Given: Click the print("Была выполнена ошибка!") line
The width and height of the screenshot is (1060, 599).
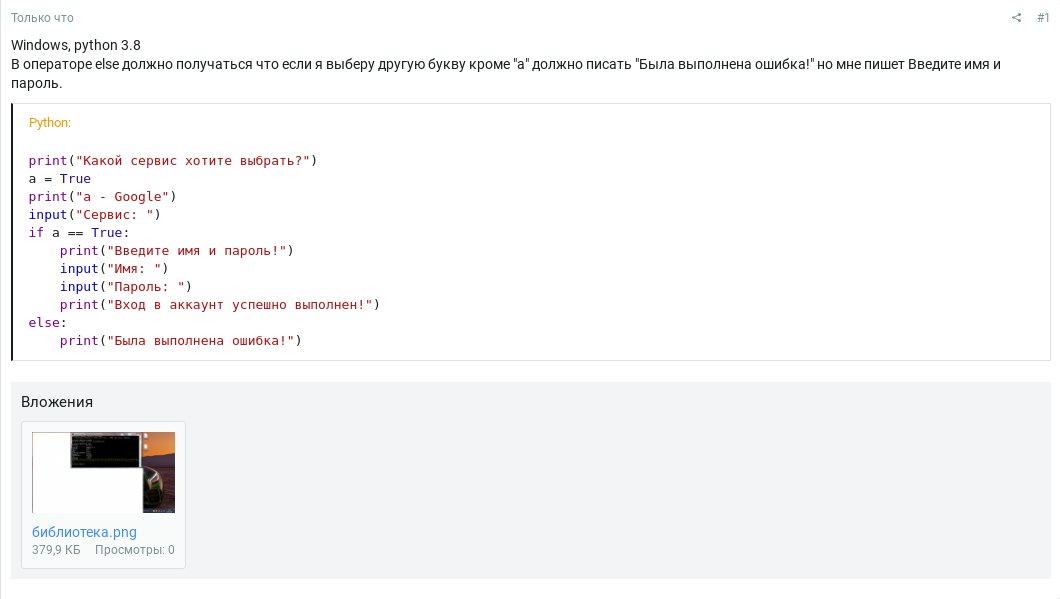Looking at the screenshot, I should tap(180, 341).
